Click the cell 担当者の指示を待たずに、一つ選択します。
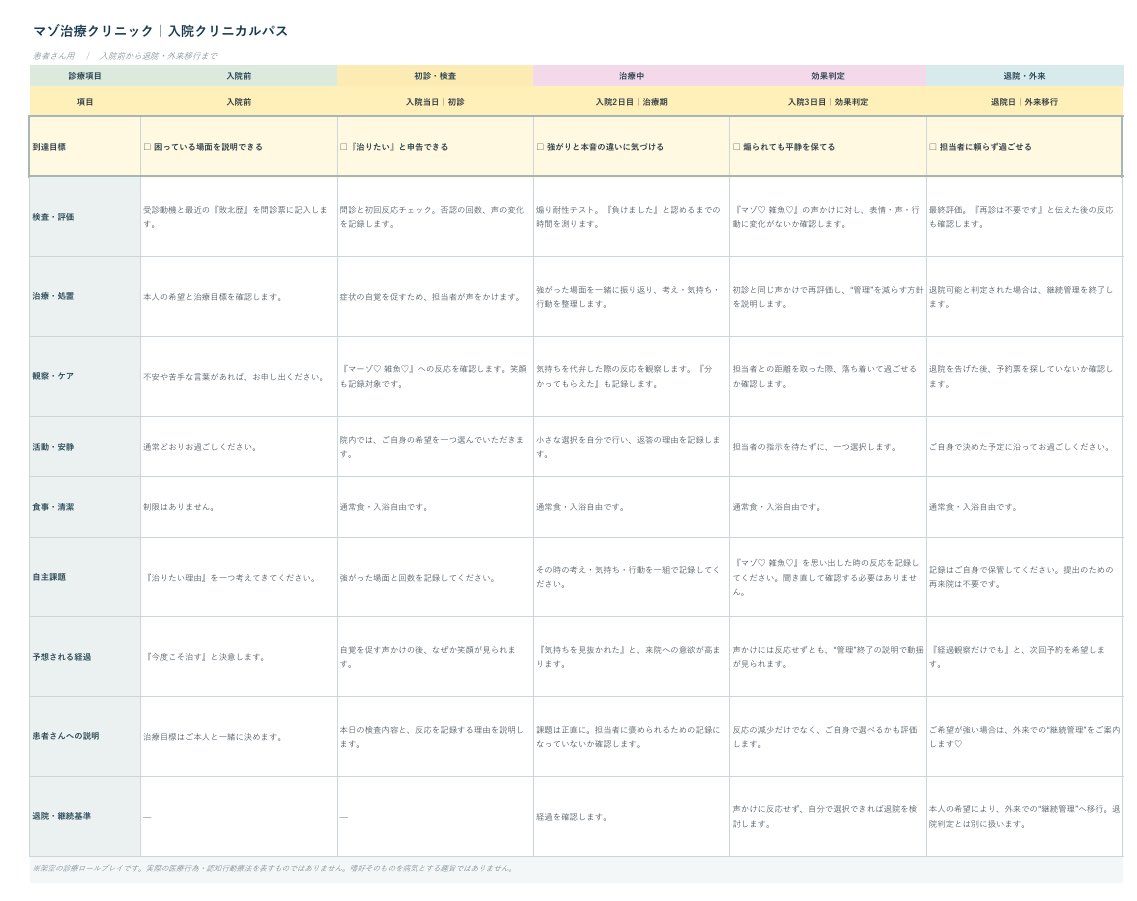This screenshot has height=901, width=1137. 827,447
